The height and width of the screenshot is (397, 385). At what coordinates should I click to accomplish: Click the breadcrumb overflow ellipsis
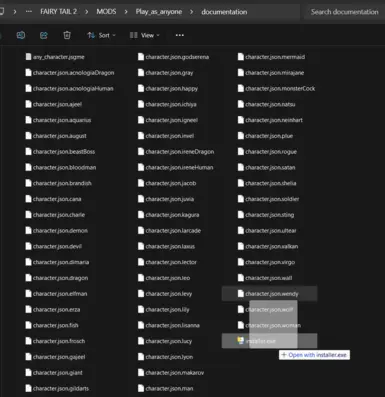click(29, 12)
